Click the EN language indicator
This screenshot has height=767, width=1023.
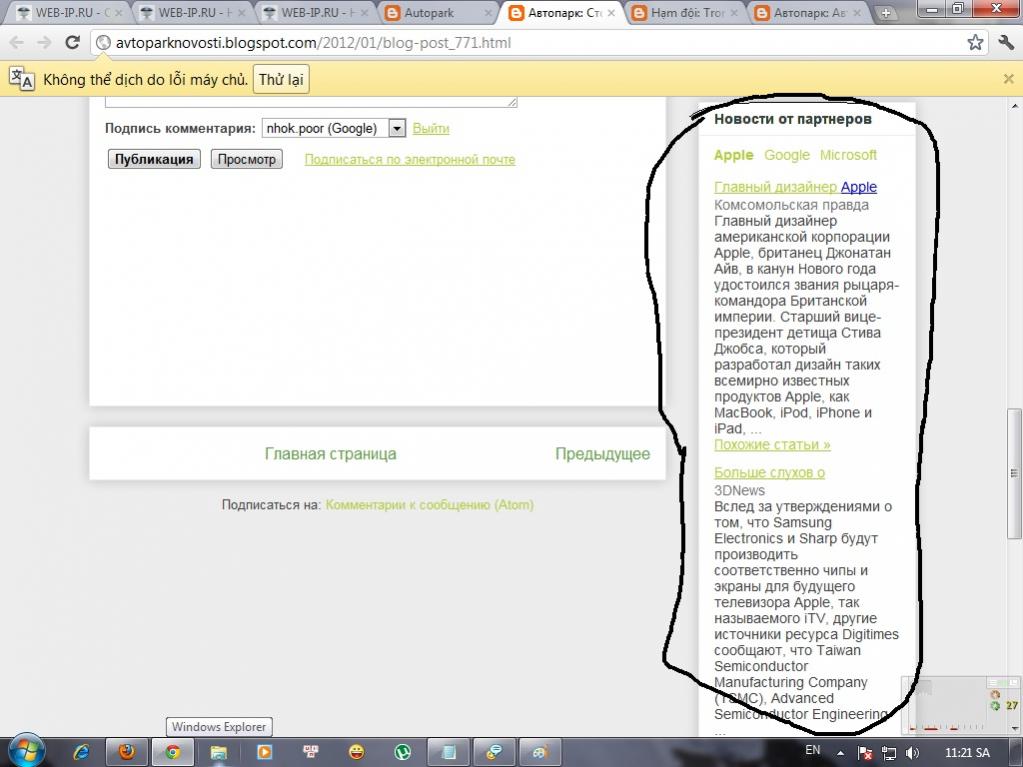(x=812, y=750)
